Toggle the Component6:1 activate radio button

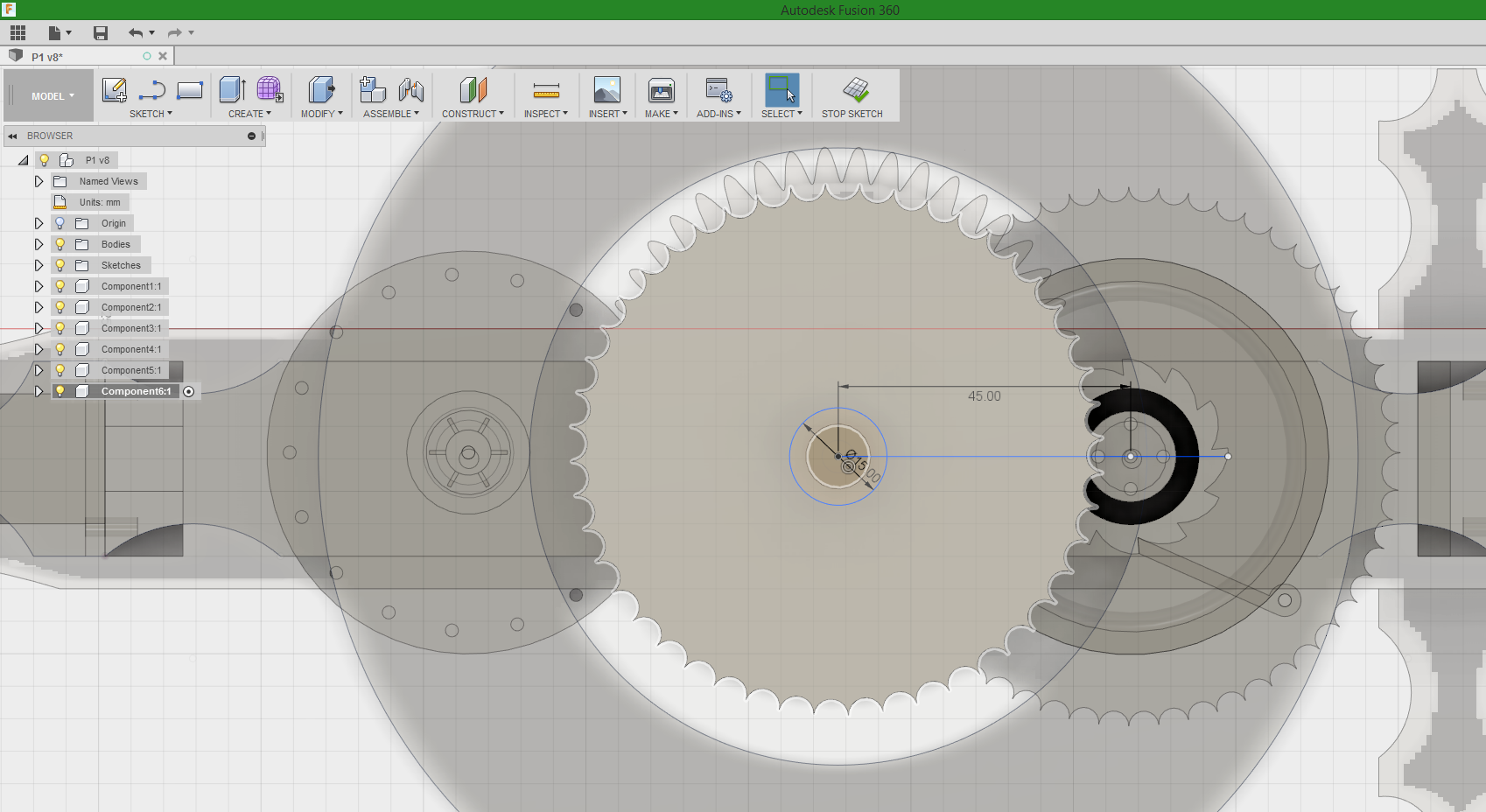(189, 391)
